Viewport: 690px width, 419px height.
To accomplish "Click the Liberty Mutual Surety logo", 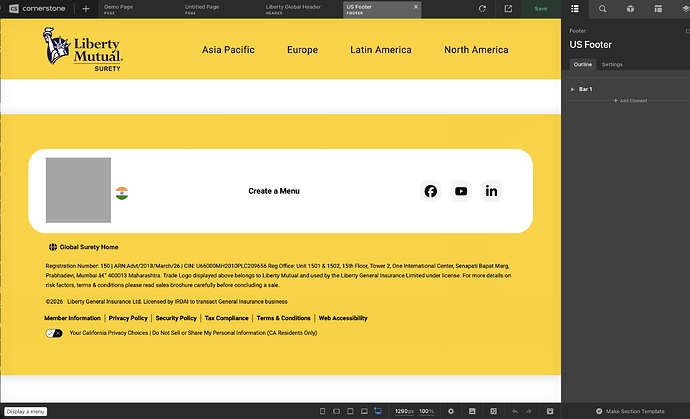I will click(83, 49).
